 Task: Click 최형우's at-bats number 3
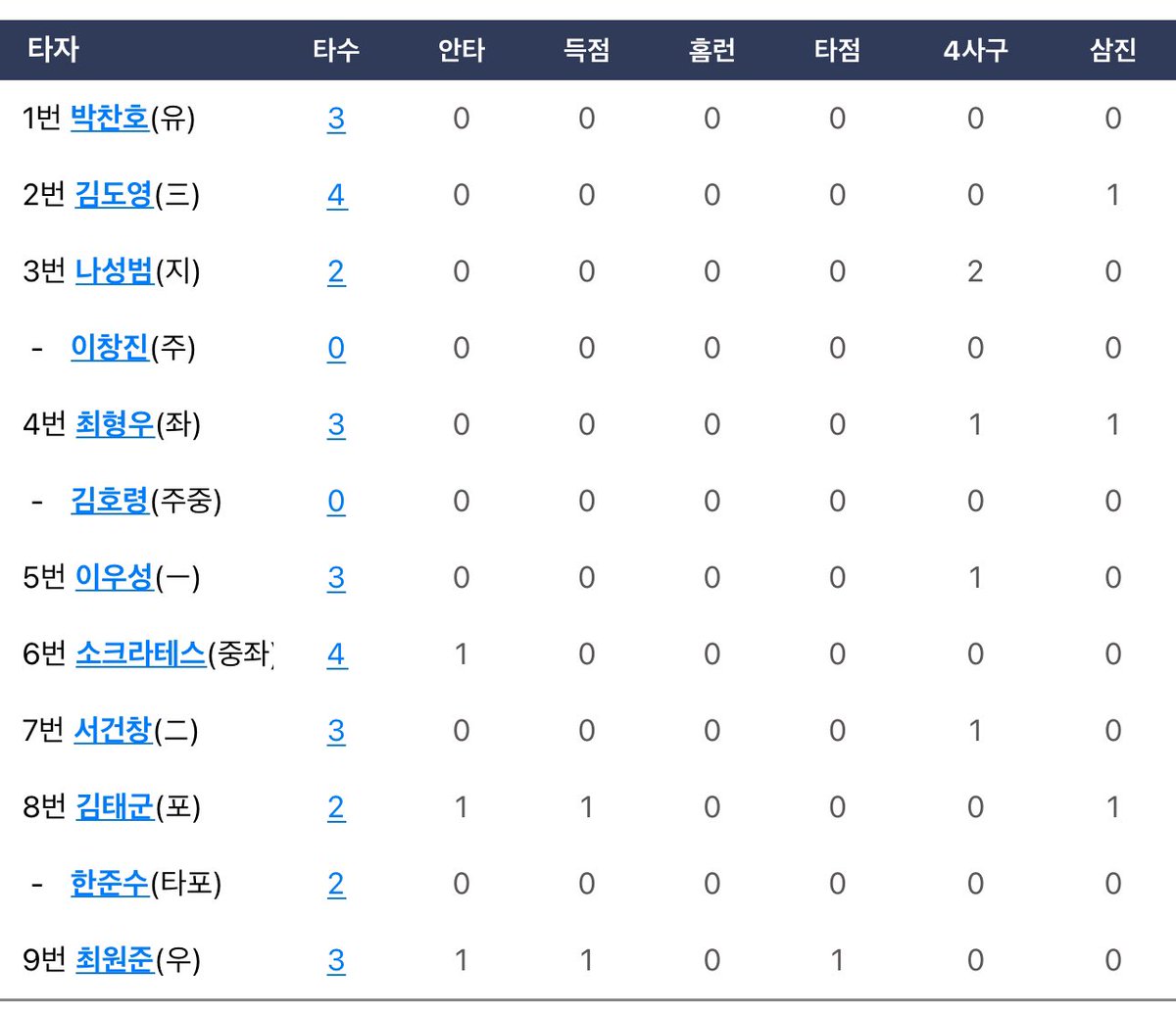click(x=336, y=425)
